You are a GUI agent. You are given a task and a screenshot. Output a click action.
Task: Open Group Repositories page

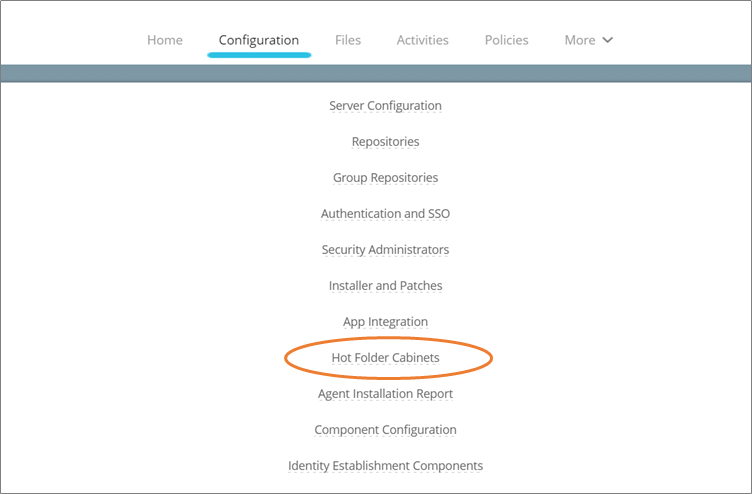(385, 177)
